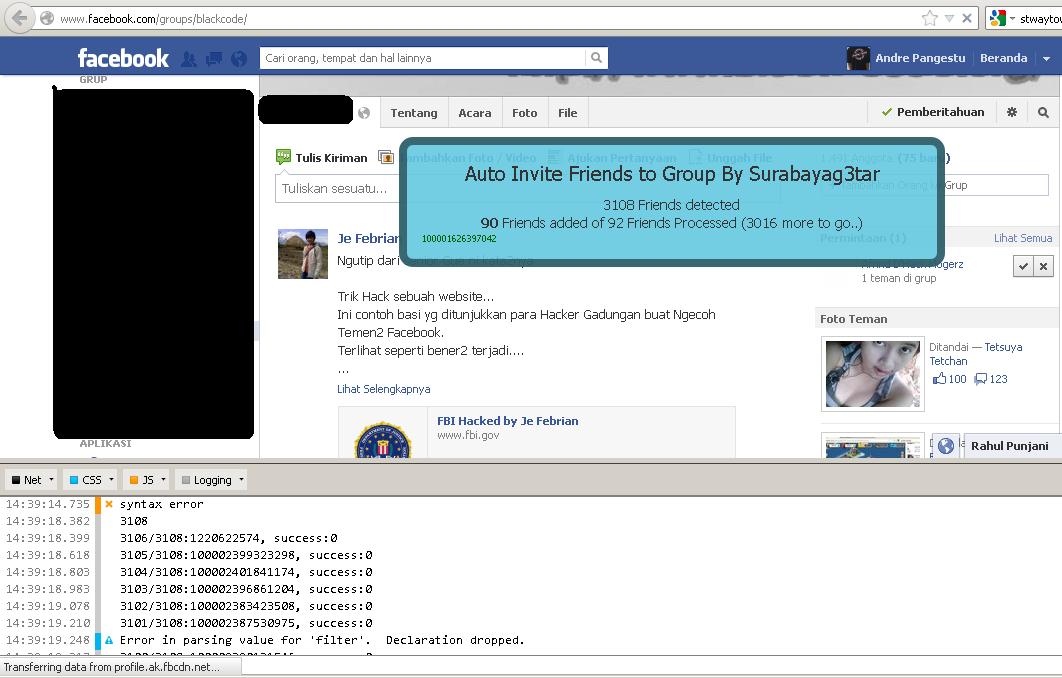Screen dimensions: 1062x678
Task: Open the CSS filter dropdown arrow
Action: pyautogui.click(x=111, y=480)
